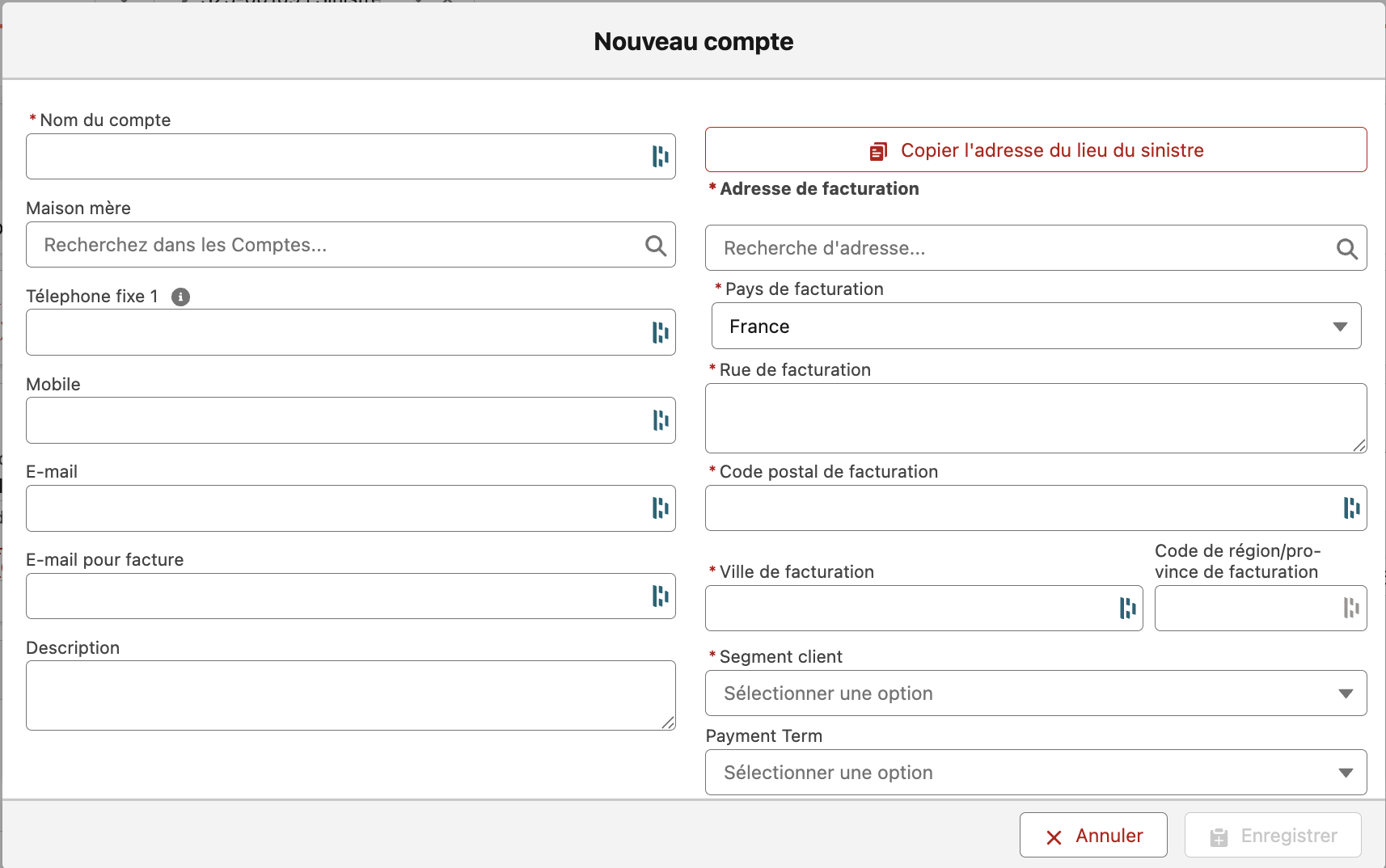Screen dimensions: 1386x868
Task: Click the autofill icon in Ville de facturation field
Action: pos(1127,609)
